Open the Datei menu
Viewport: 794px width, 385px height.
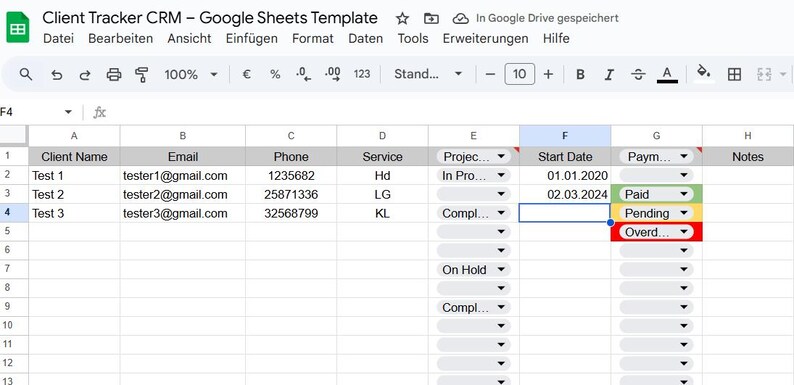click(x=58, y=38)
